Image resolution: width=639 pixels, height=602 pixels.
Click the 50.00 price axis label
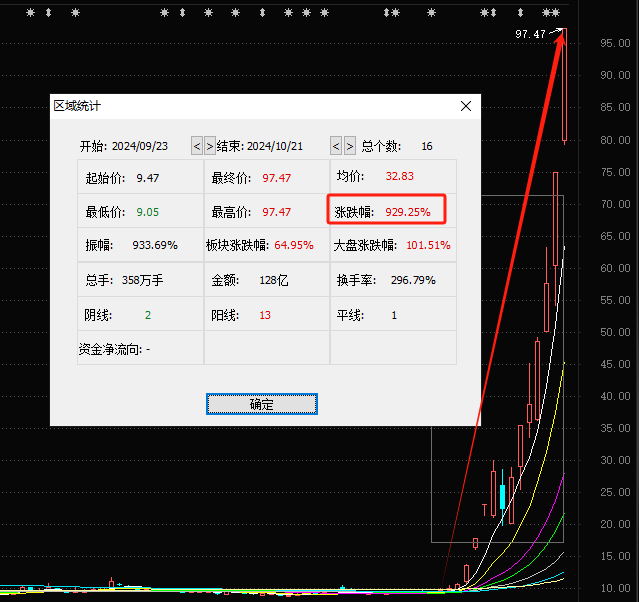615,332
